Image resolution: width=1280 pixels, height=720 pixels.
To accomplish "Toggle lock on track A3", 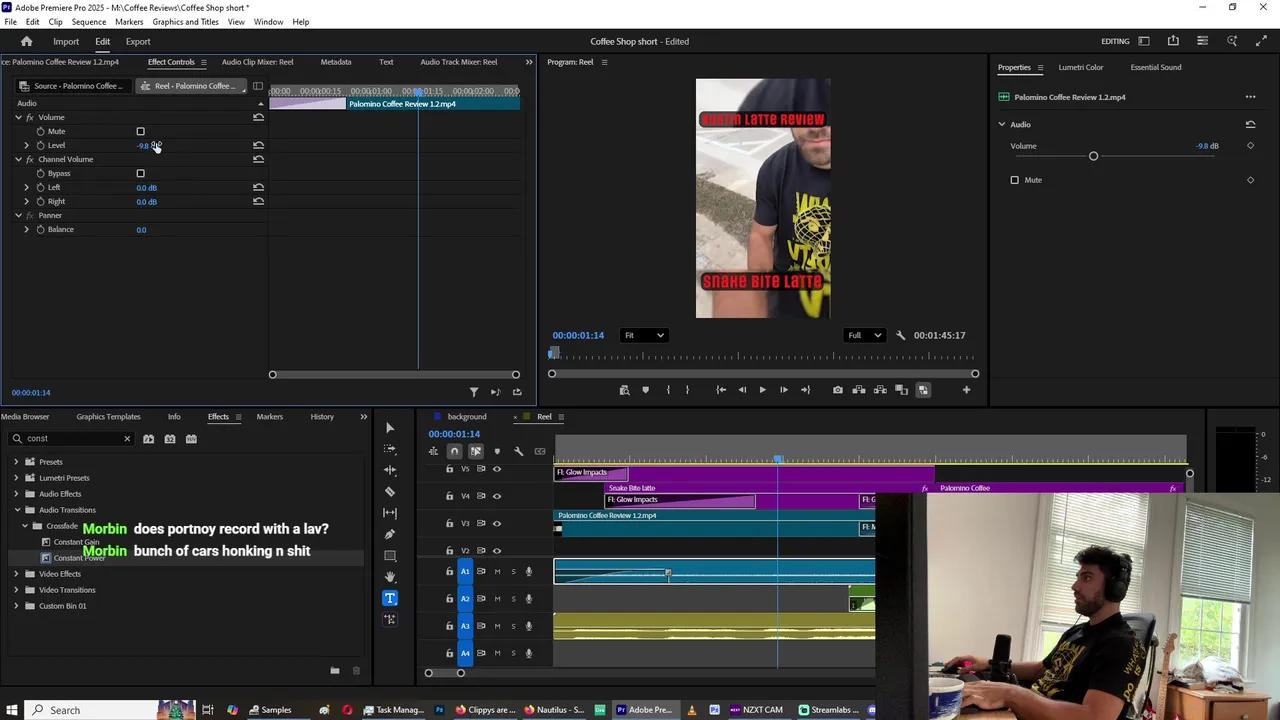I will pyautogui.click(x=449, y=626).
